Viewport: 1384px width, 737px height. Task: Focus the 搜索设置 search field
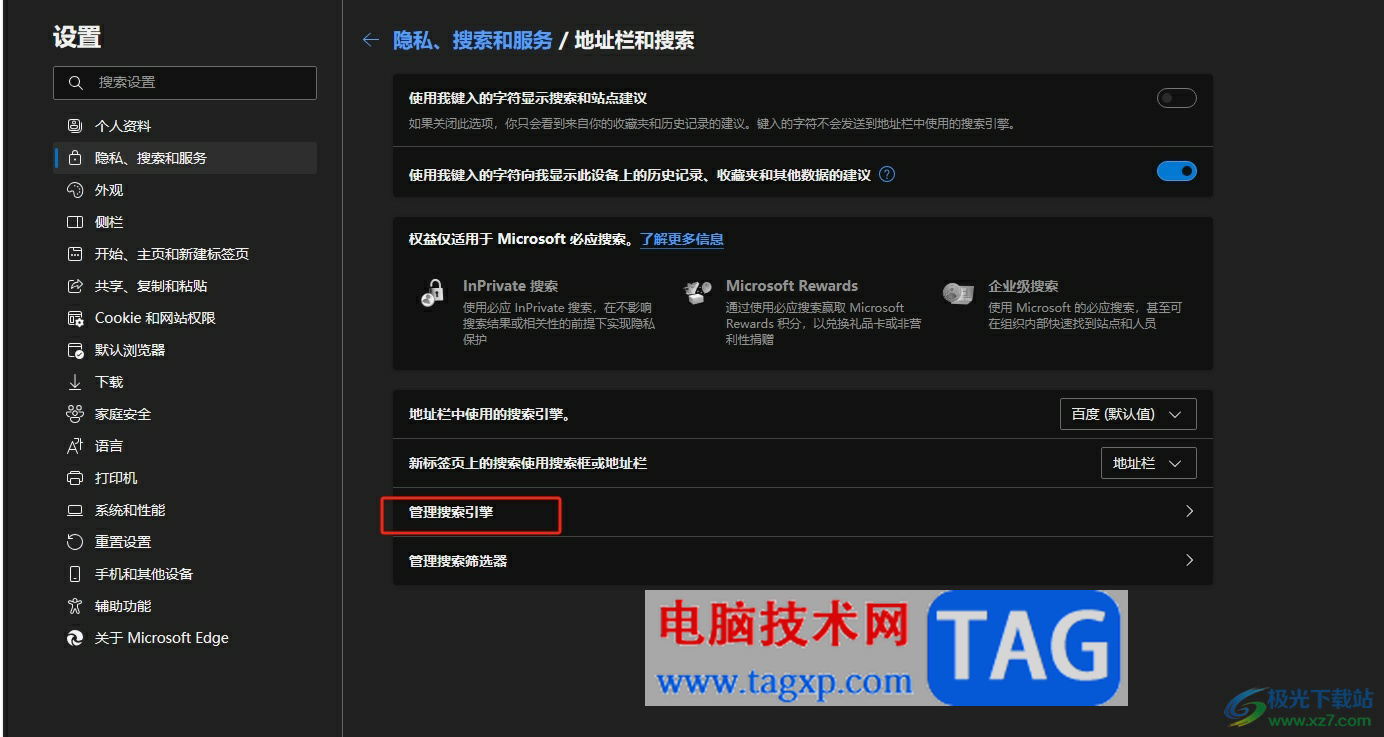tap(185, 83)
